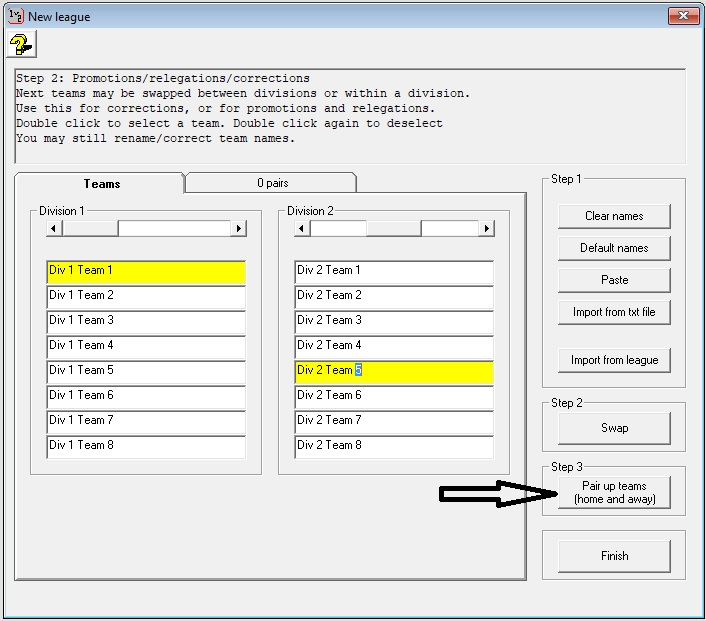The width and height of the screenshot is (706, 621).
Task: Paste team names with Paste button
Action: pyautogui.click(x=614, y=280)
